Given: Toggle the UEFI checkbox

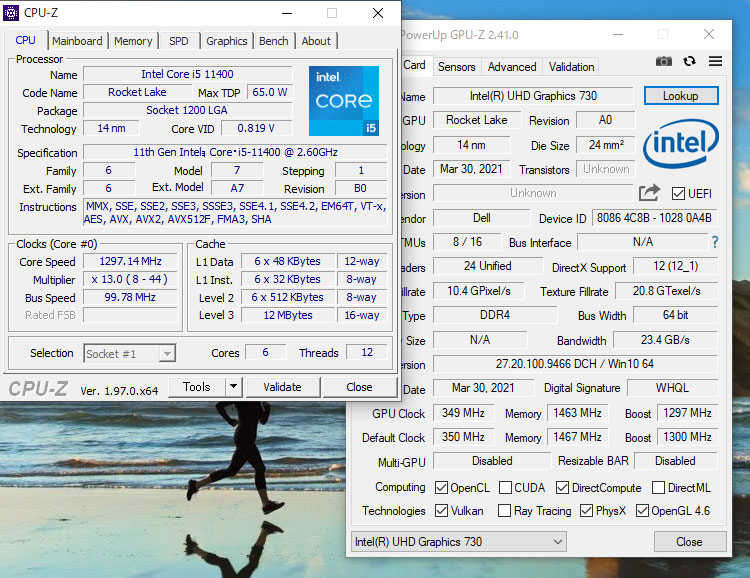Looking at the screenshot, I should [678, 193].
